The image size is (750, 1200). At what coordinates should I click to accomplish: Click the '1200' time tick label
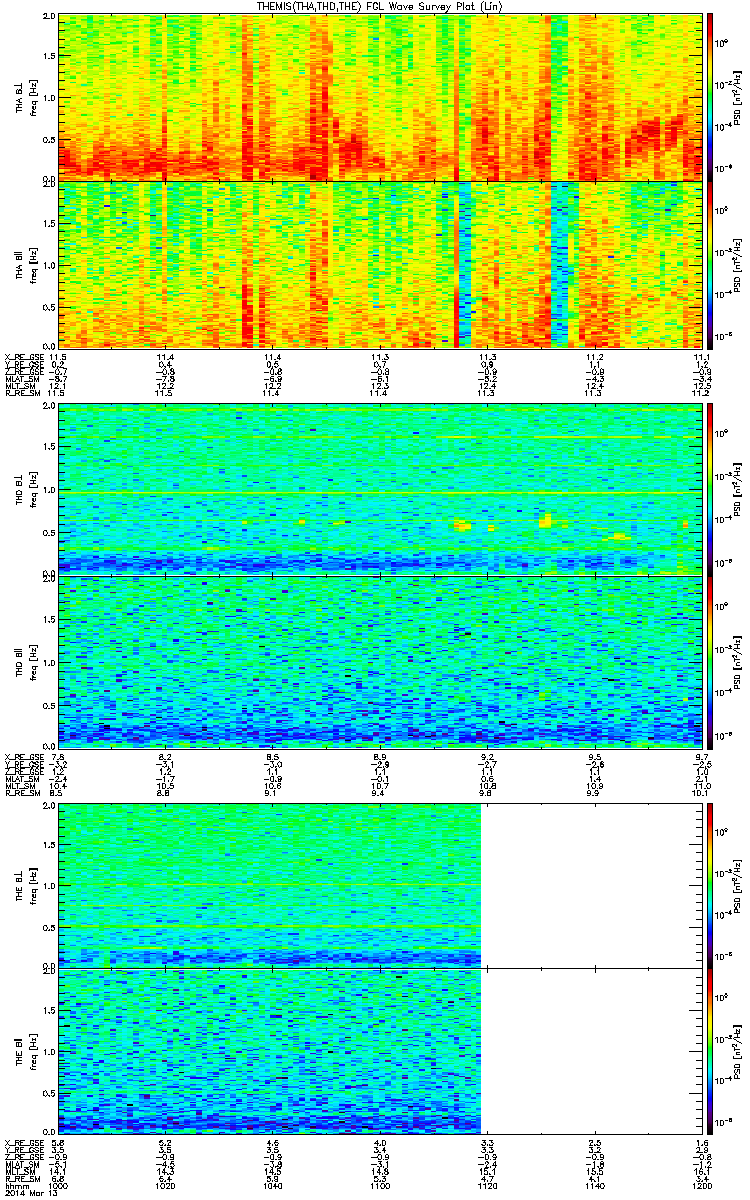[702, 1185]
